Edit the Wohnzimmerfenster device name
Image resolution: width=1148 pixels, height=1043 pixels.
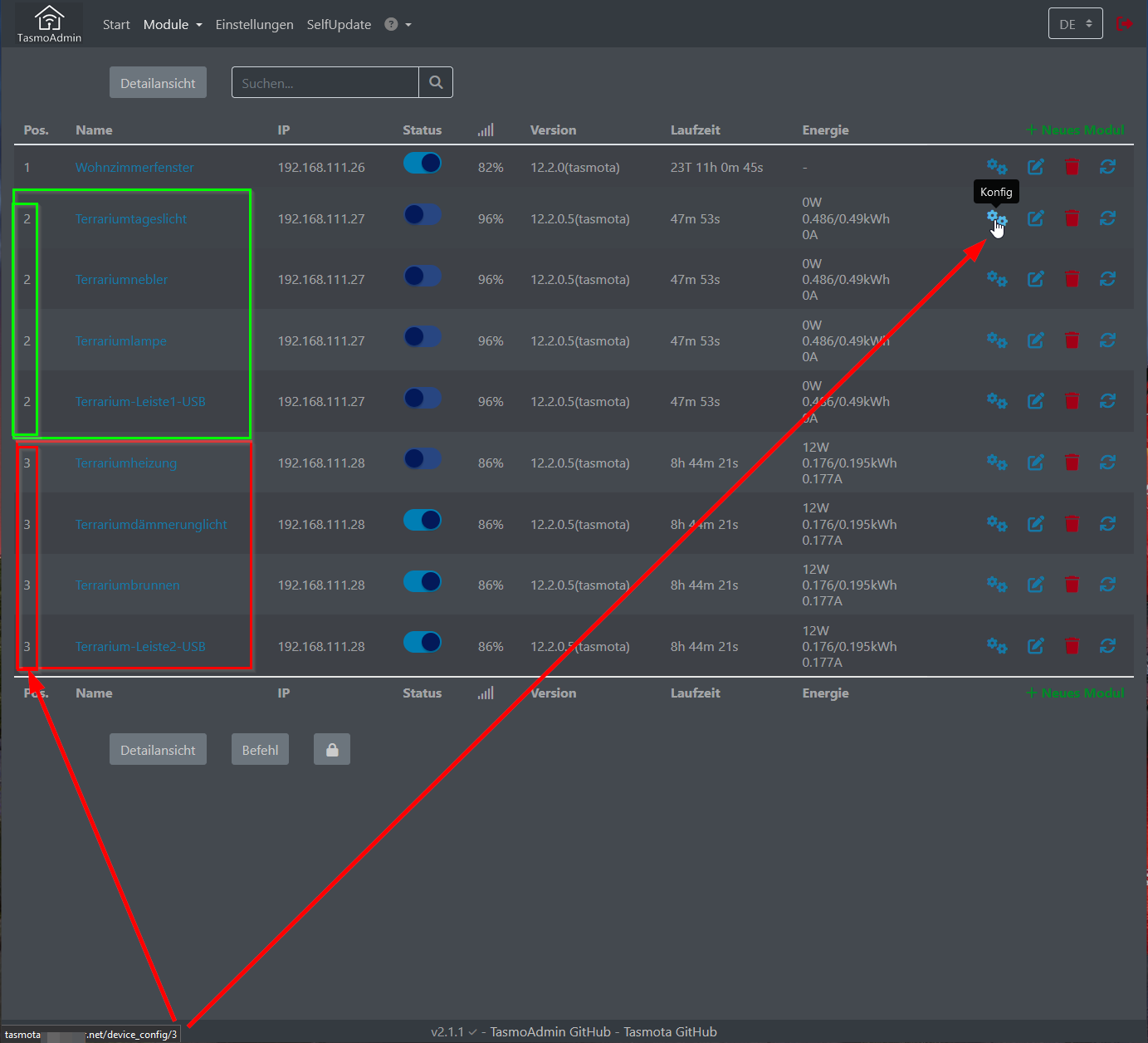[x=1035, y=167]
